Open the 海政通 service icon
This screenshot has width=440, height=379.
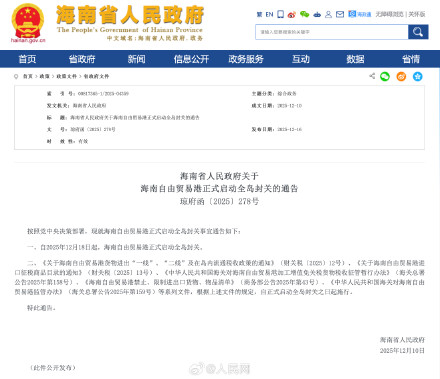[x=360, y=14]
